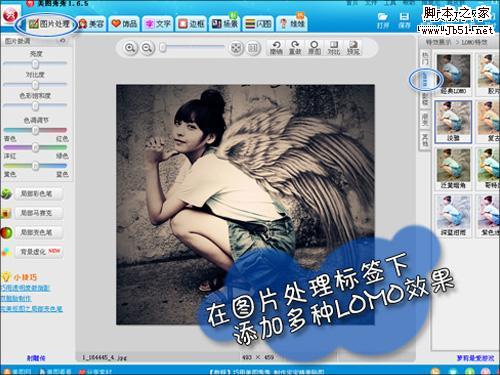This screenshot has height=375, width=500.
Task: Click the fit-to-window round icon
Action: coord(236,48)
